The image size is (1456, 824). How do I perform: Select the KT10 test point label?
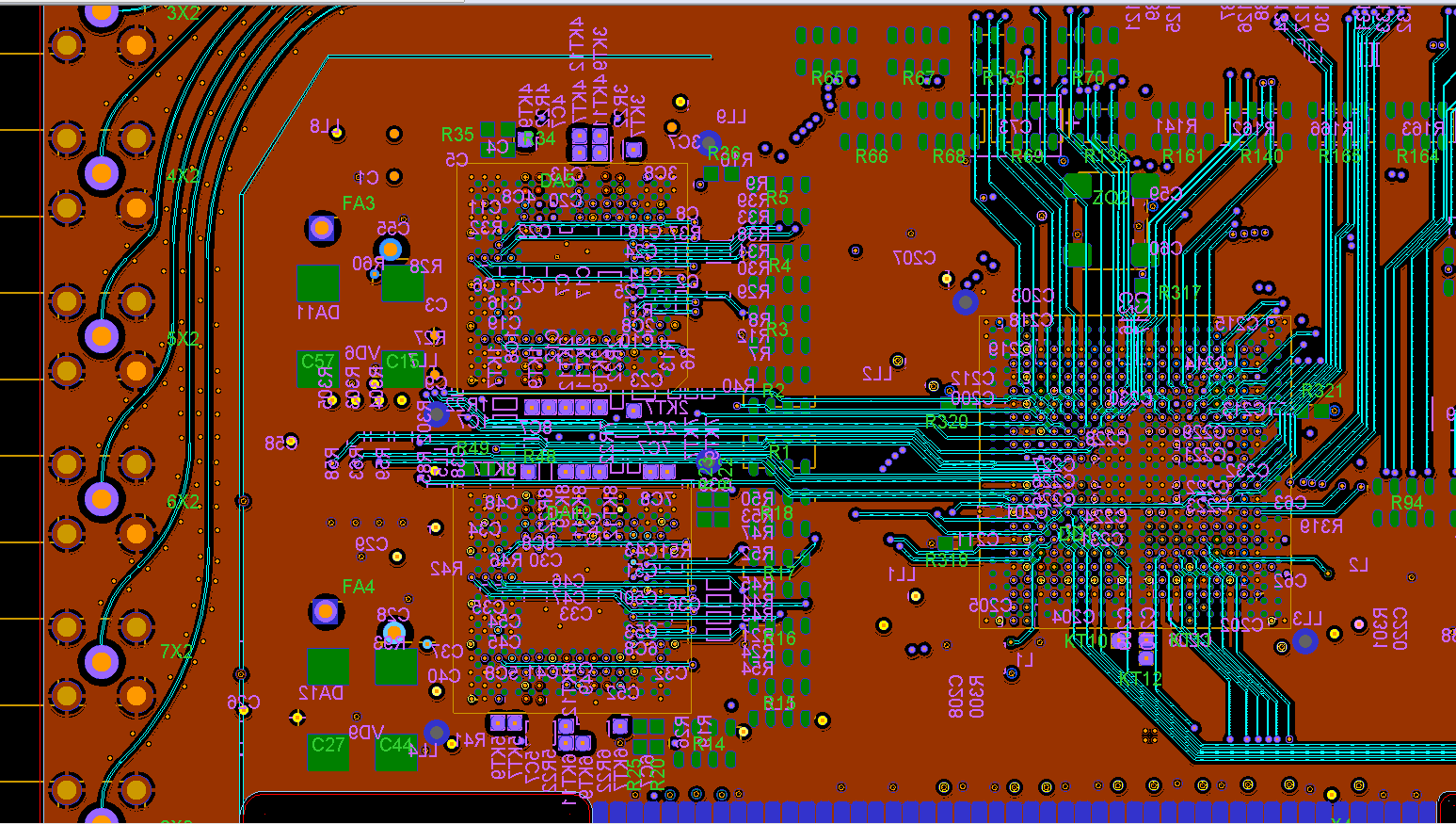(x=1085, y=641)
